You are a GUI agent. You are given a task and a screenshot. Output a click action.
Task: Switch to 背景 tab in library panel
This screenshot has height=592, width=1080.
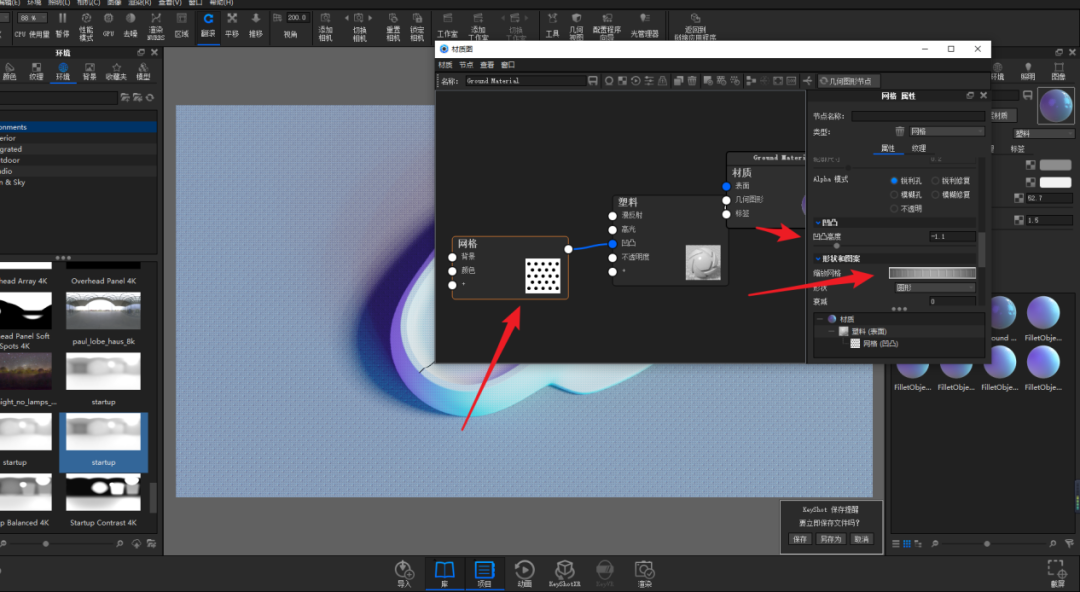click(x=90, y=72)
